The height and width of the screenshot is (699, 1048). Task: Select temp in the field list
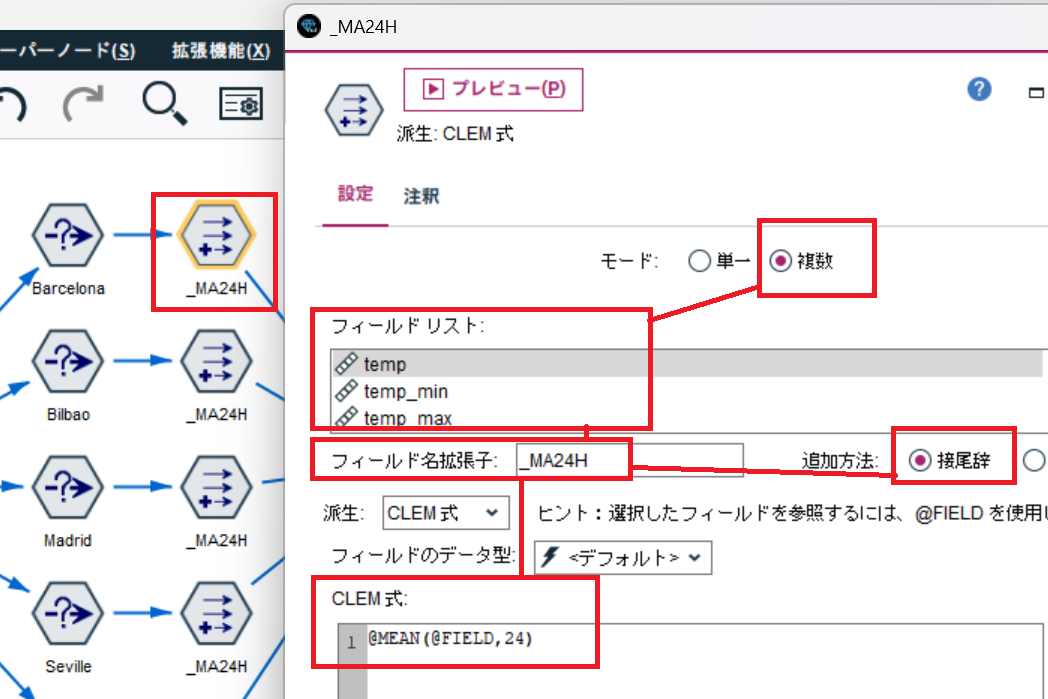pos(687,364)
